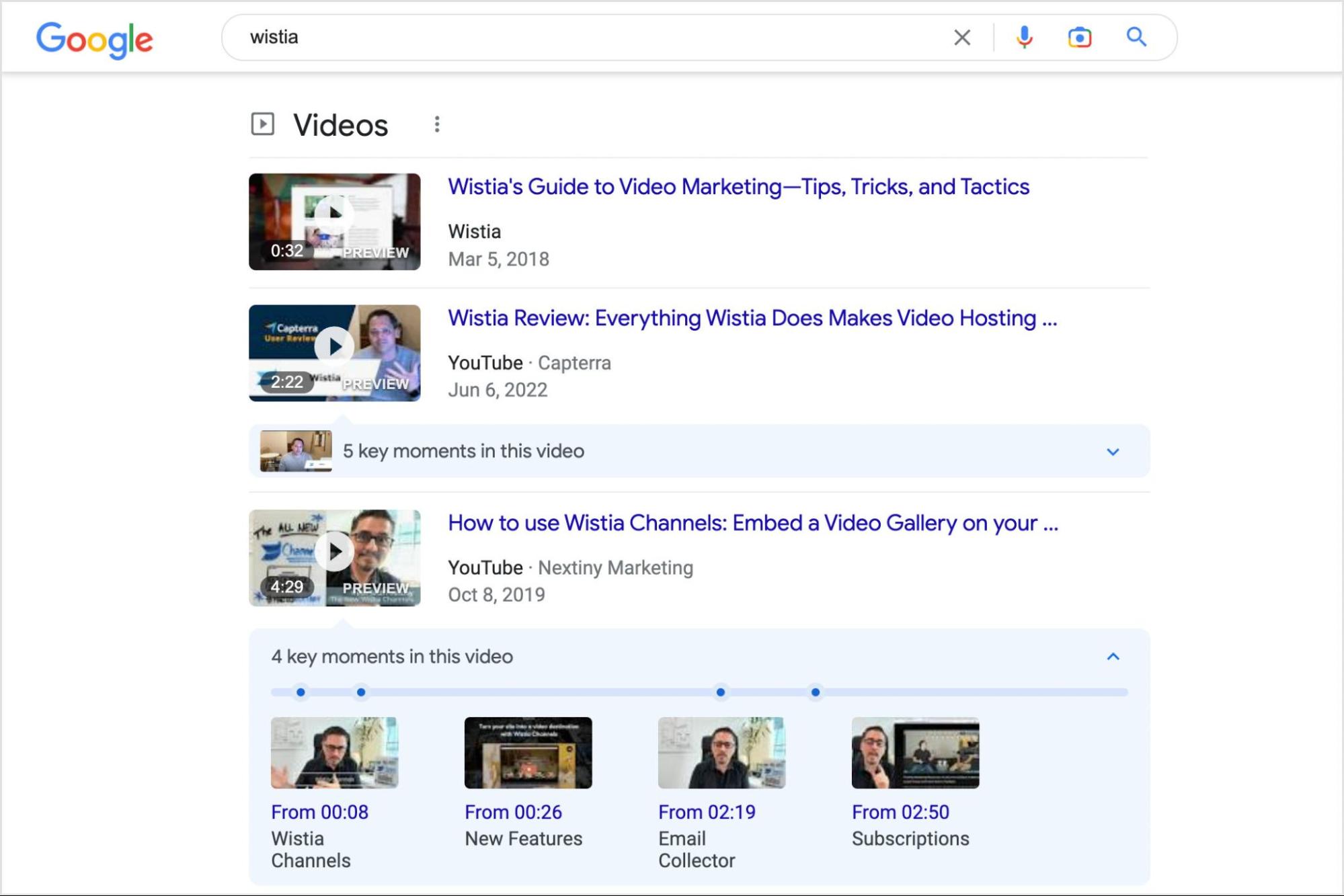
Task: Open How to use Wistia Channels link
Action: [x=753, y=523]
